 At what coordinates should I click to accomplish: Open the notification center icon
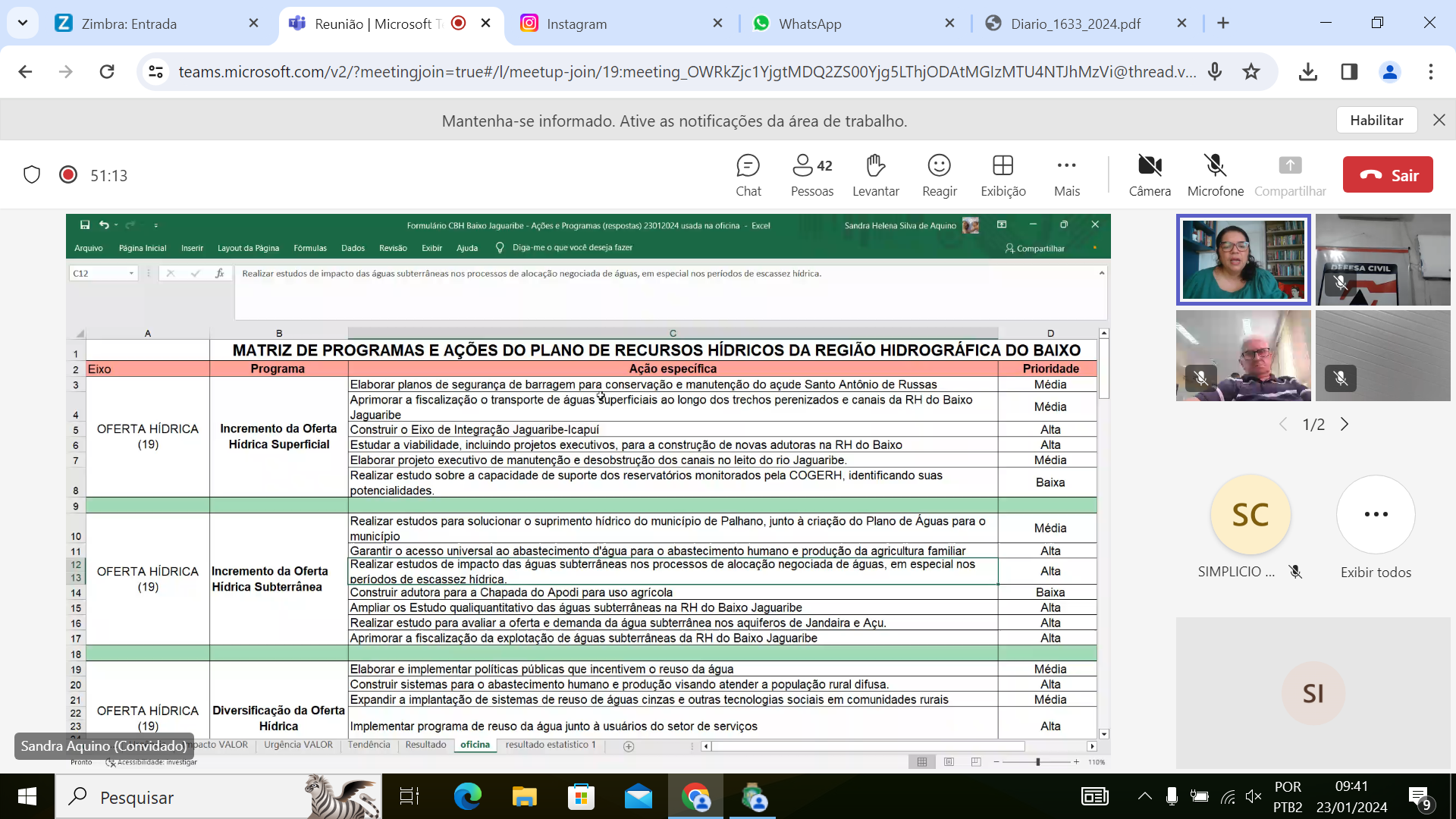(x=1420, y=796)
